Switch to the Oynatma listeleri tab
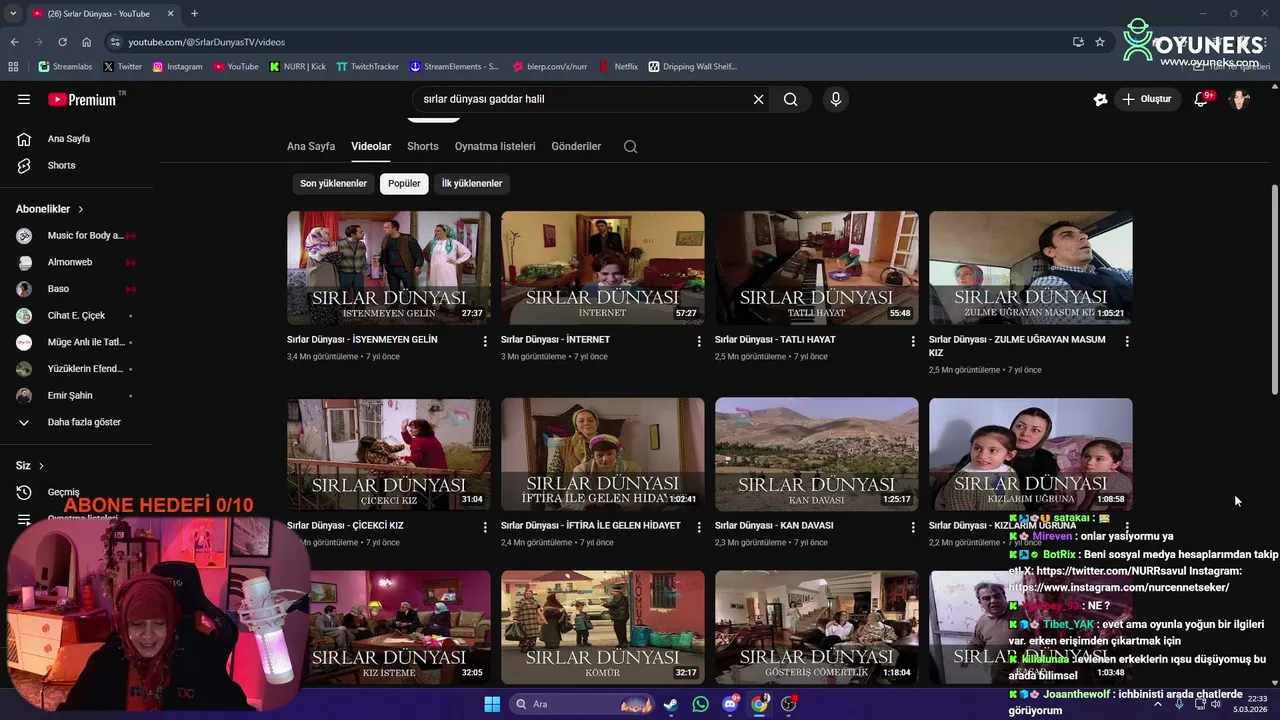1280x720 pixels. click(495, 146)
